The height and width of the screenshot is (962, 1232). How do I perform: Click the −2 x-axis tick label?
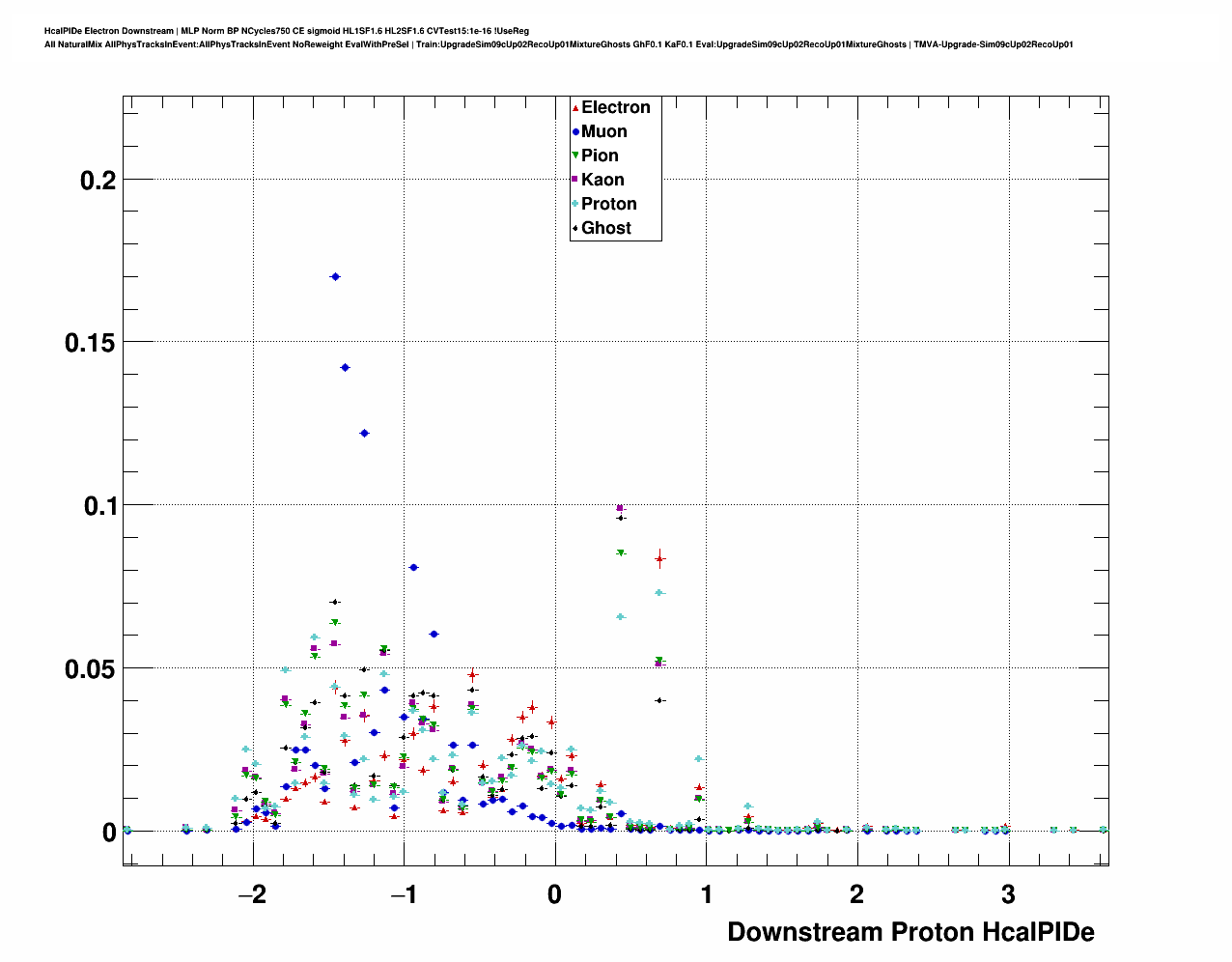click(251, 895)
